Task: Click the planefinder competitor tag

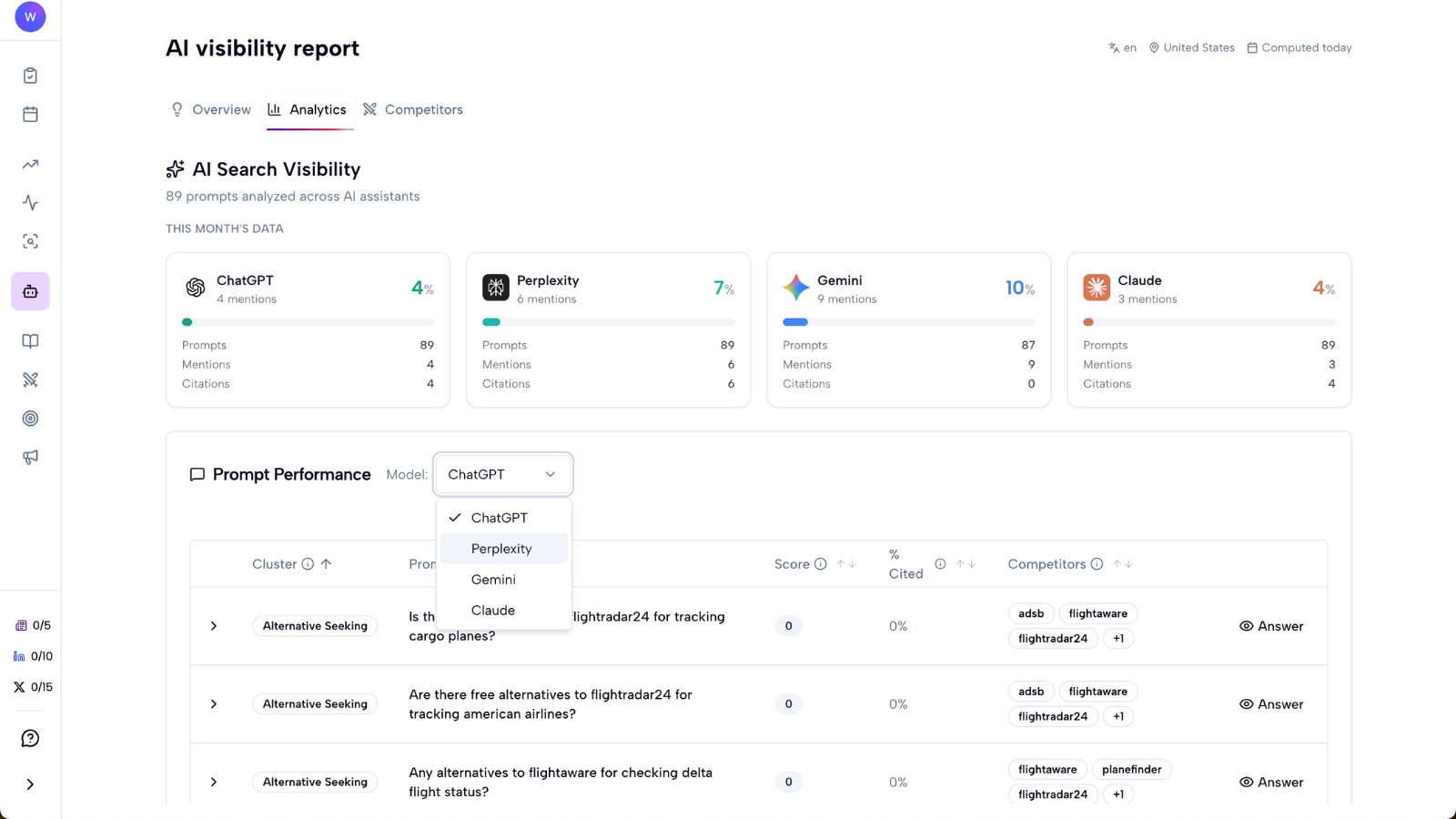Action: click(1131, 770)
